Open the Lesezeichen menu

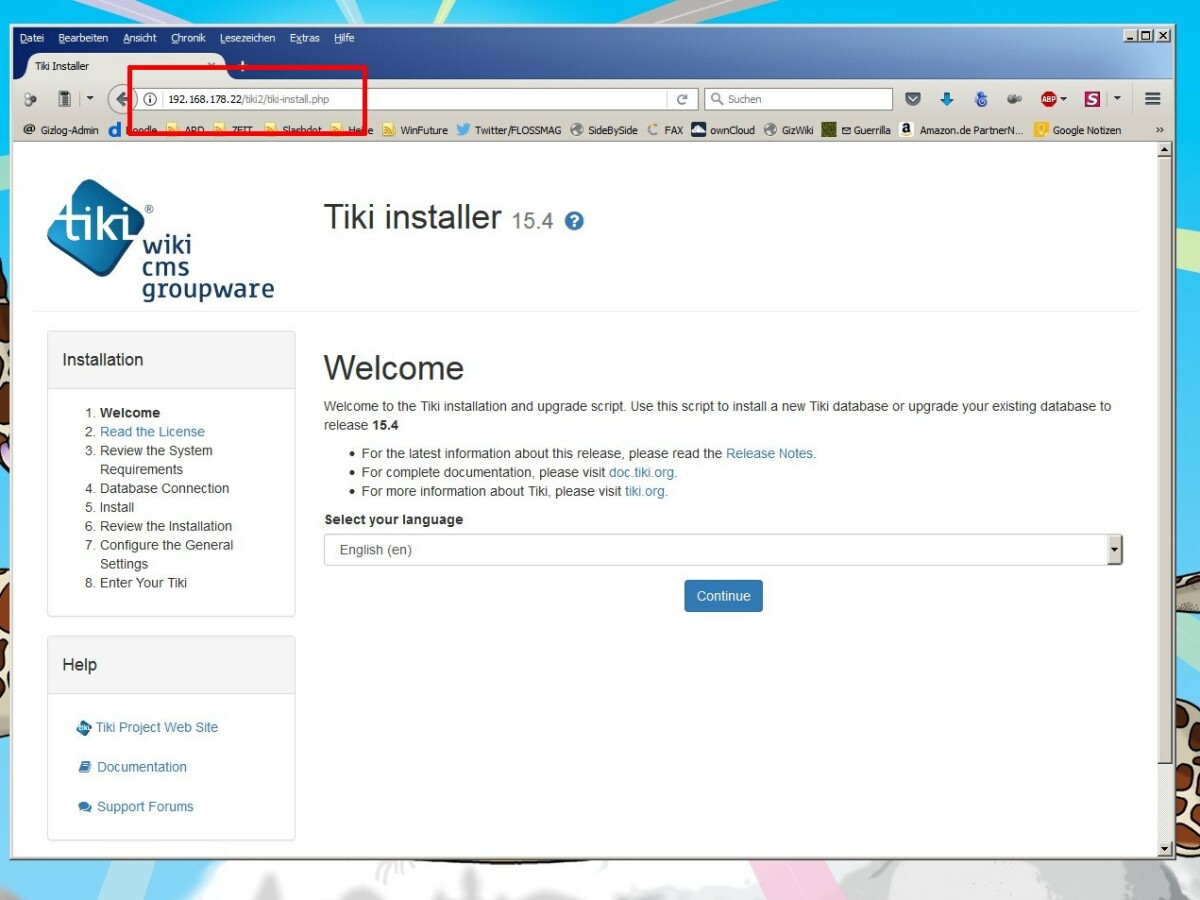click(x=247, y=38)
